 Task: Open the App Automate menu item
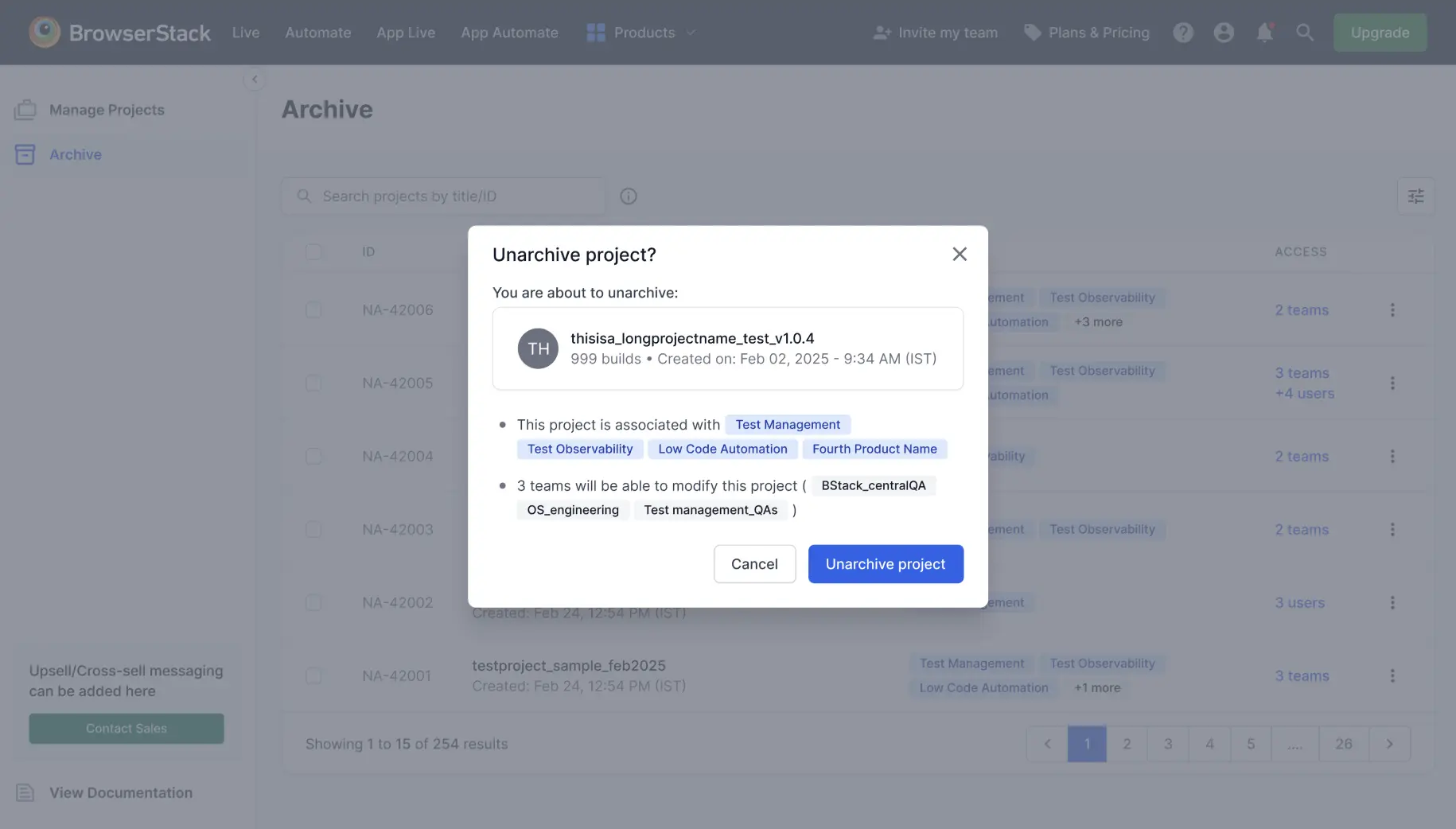click(509, 33)
